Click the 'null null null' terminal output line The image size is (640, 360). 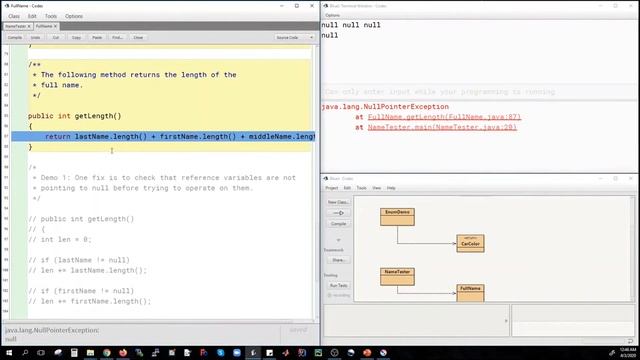[x=351, y=25]
